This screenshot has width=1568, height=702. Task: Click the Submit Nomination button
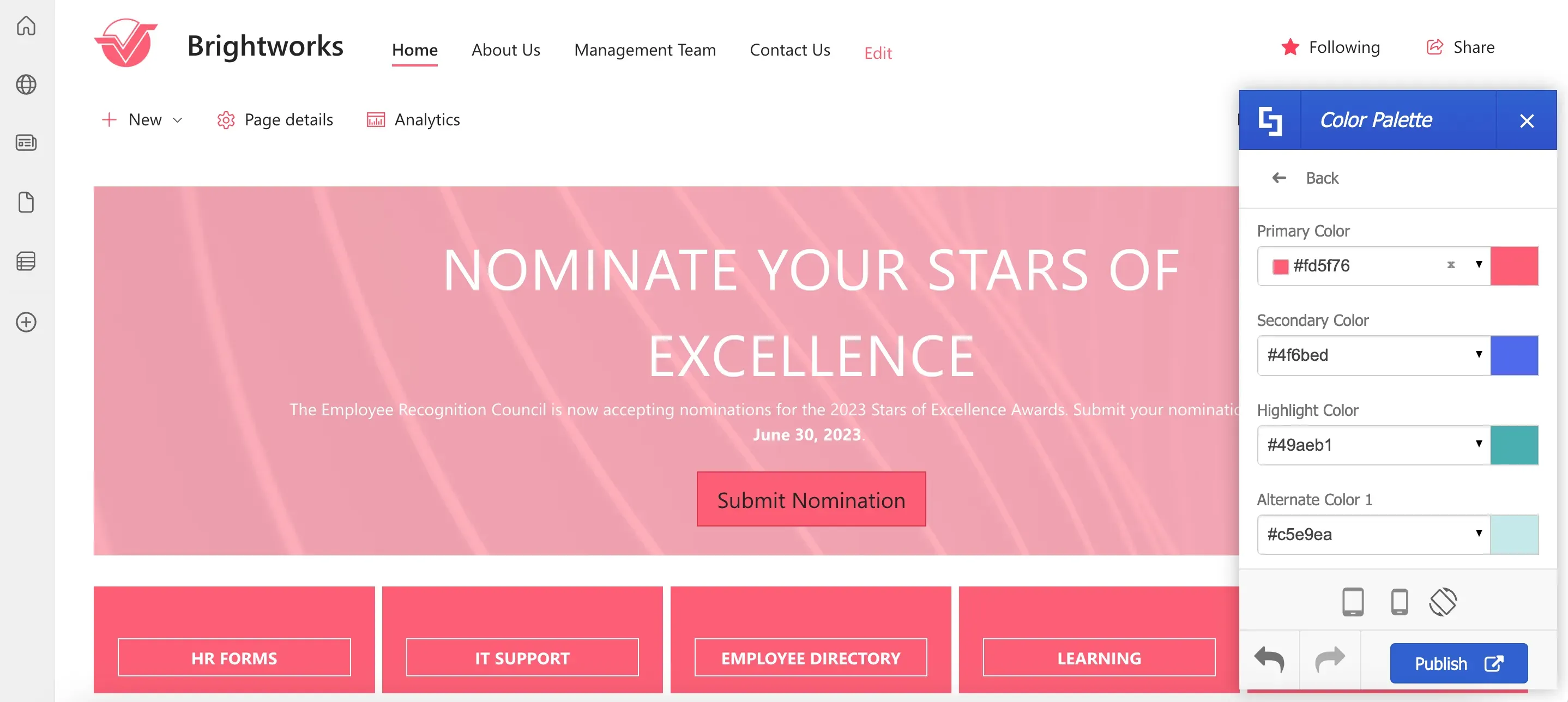[811, 499]
